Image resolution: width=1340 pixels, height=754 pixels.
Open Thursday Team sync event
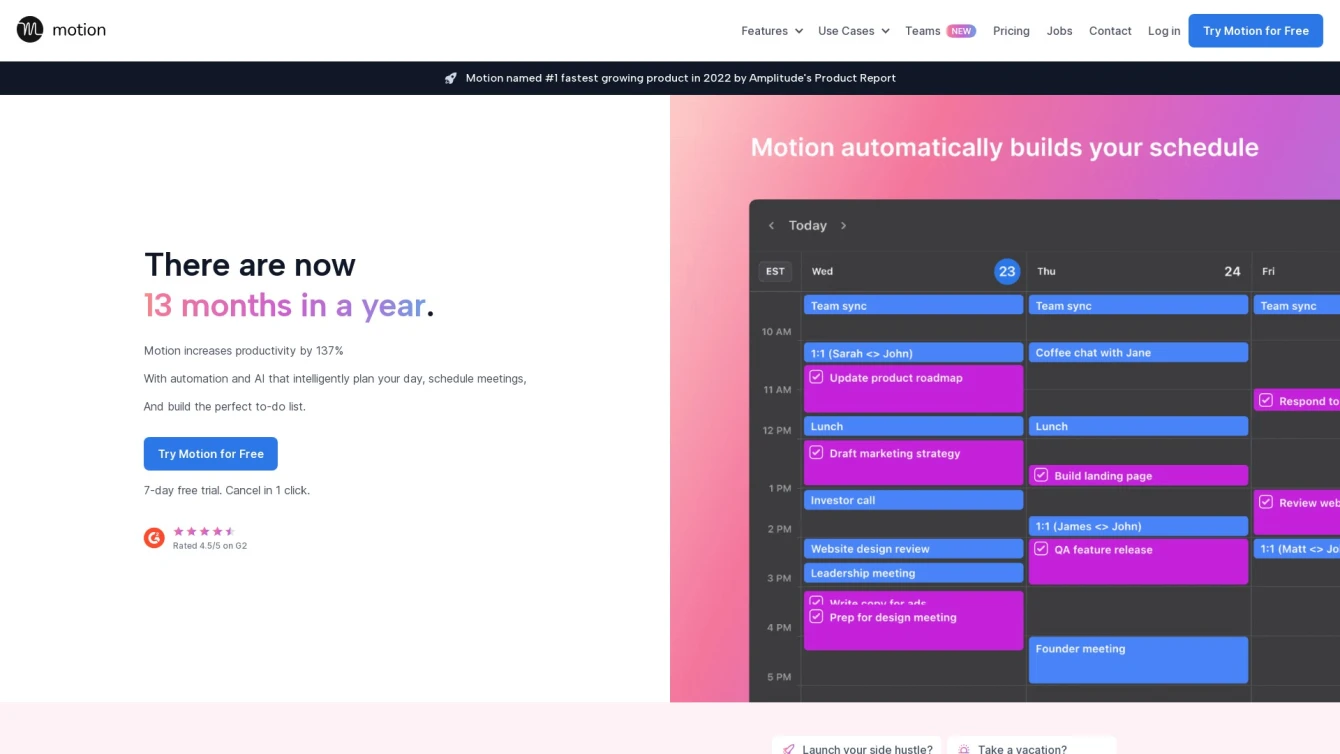pos(1138,305)
